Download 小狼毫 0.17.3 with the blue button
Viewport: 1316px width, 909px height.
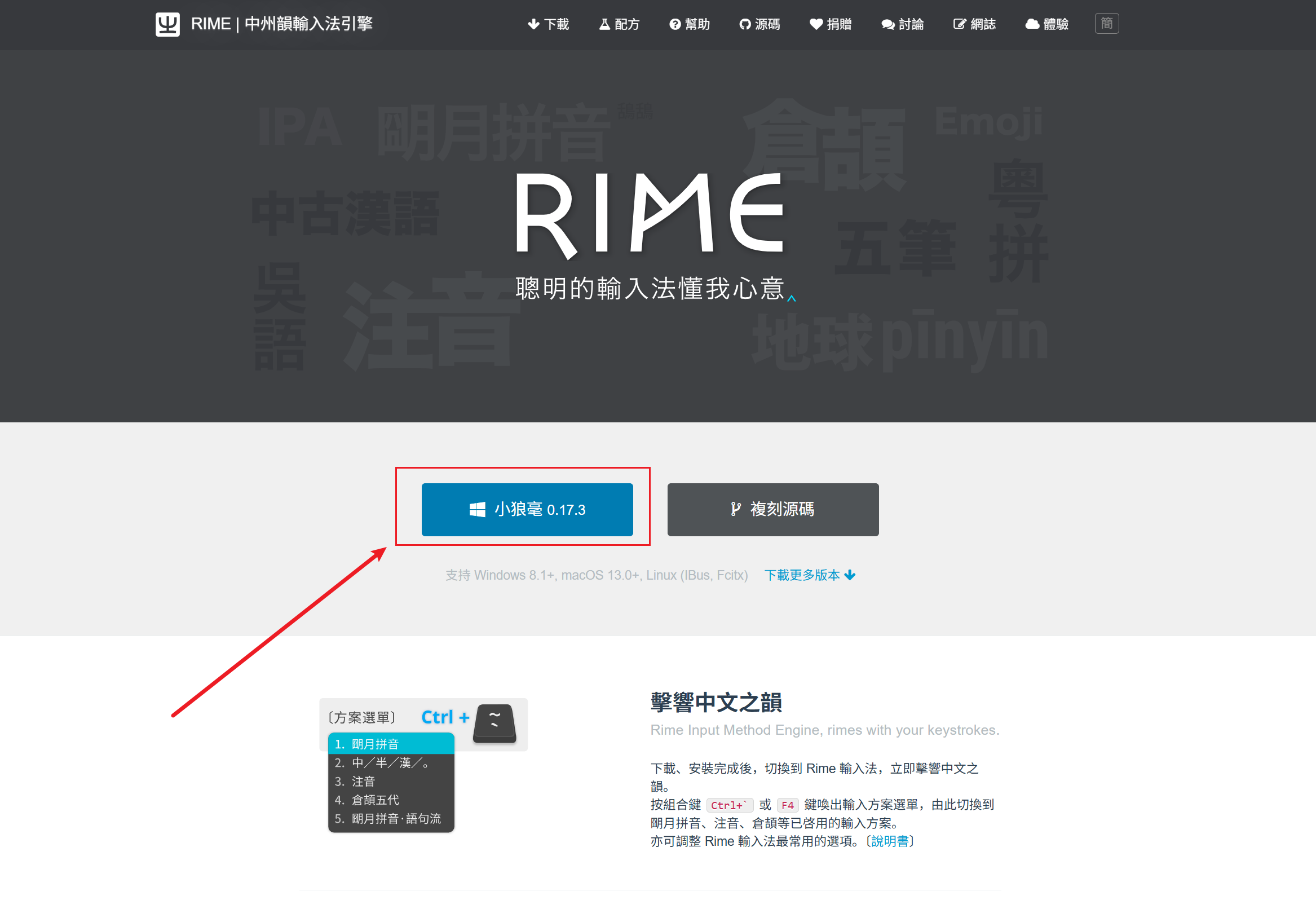pos(527,509)
